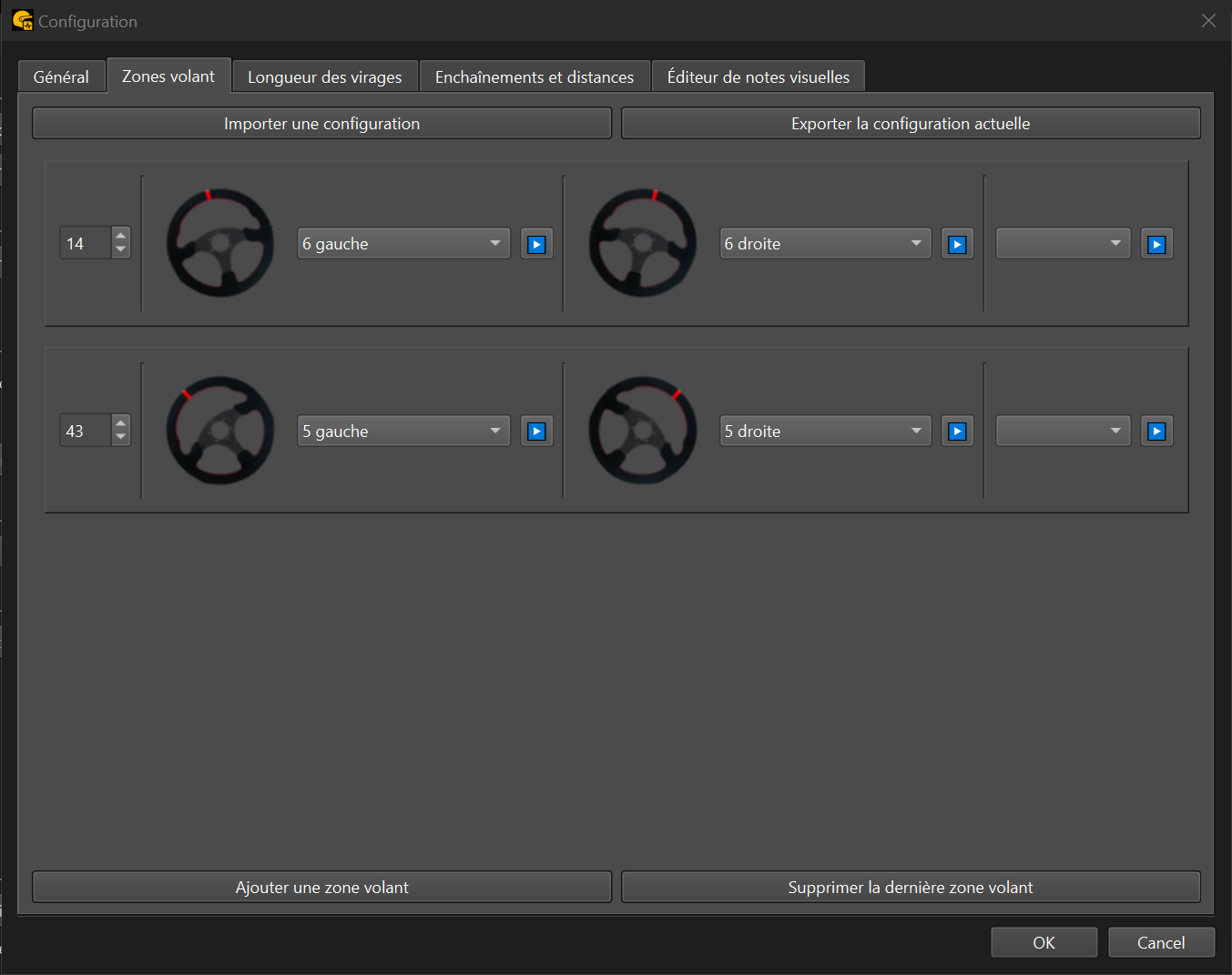The height and width of the screenshot is (975, 1232).
Task: Open the '6 gauche' dropdown
Action: 403,244
